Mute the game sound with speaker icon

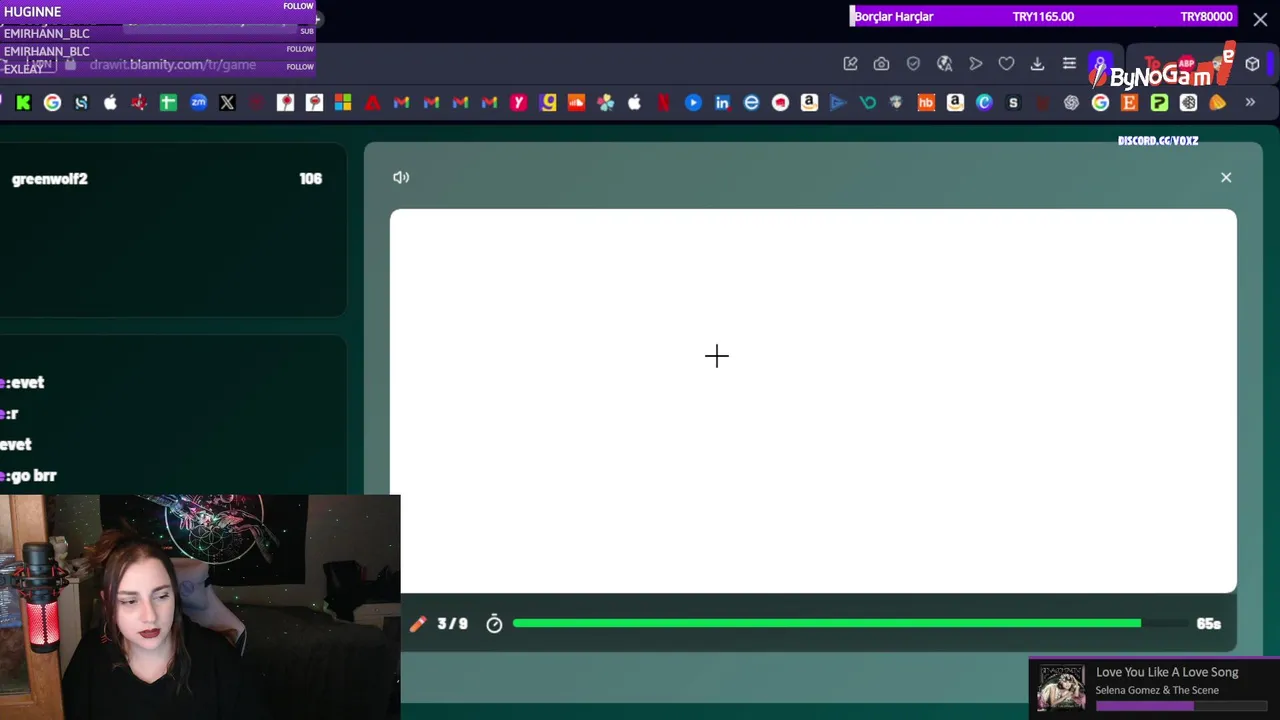point(401,177)
